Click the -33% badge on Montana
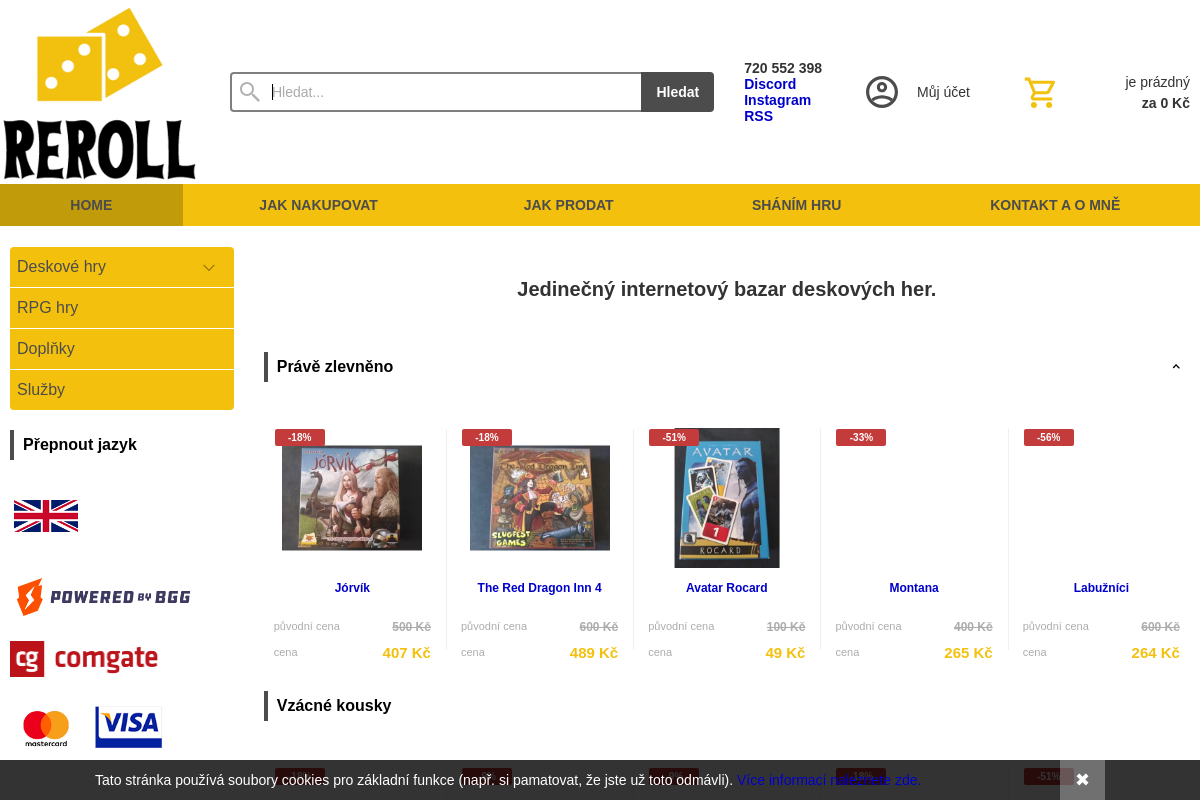The width and height of the screenshot is (1200, 800). 861,437
